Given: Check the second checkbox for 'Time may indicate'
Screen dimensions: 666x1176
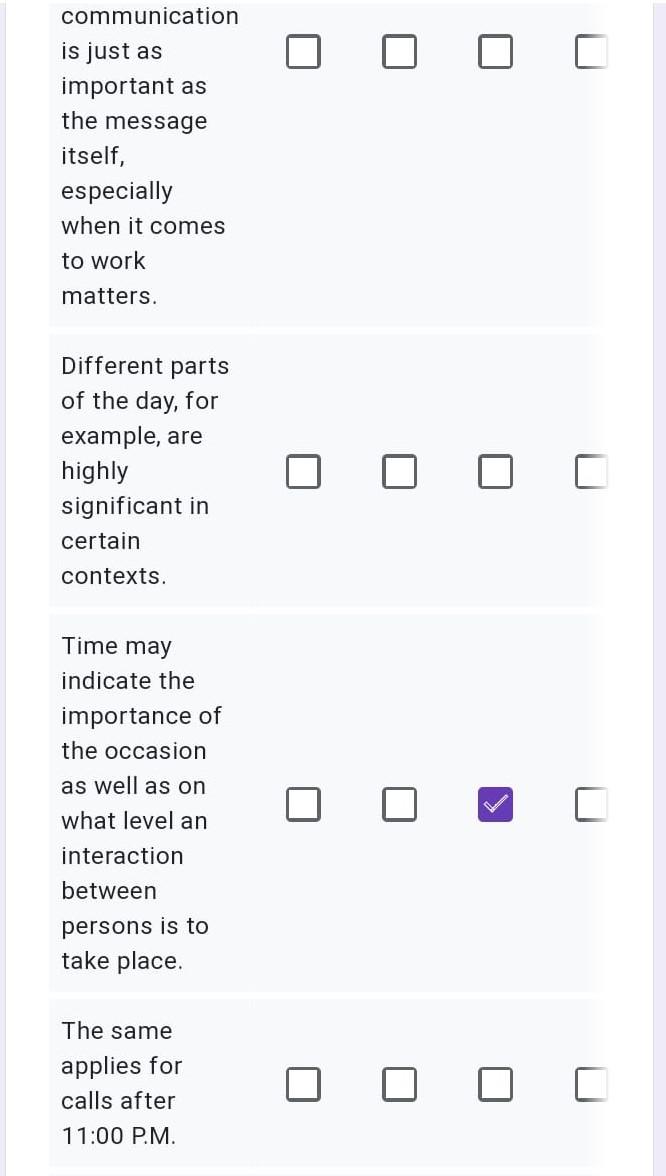Looking at the screenshot, I should pos(400,804).
